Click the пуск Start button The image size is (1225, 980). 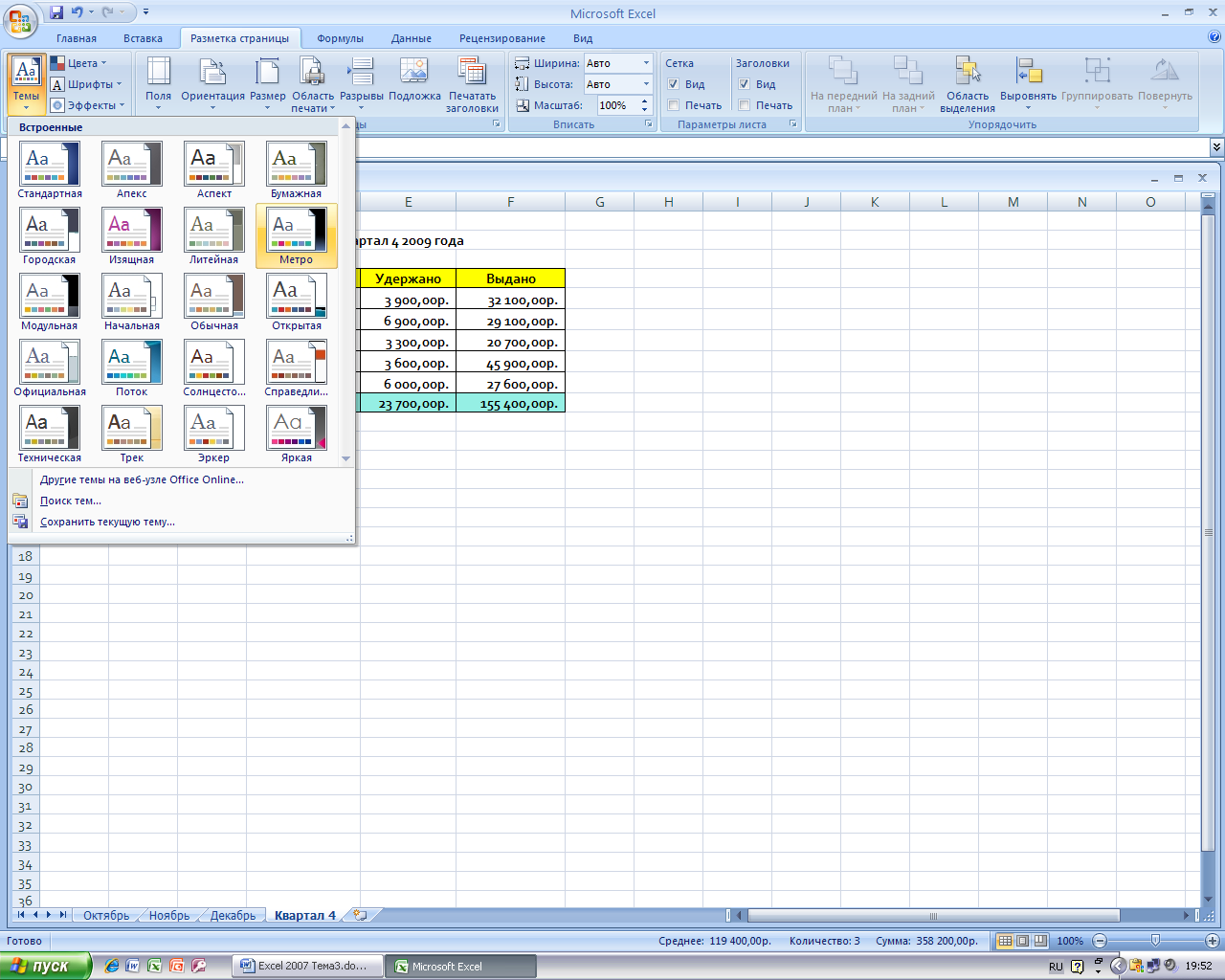pyautogui.click(x=46, y=966)
